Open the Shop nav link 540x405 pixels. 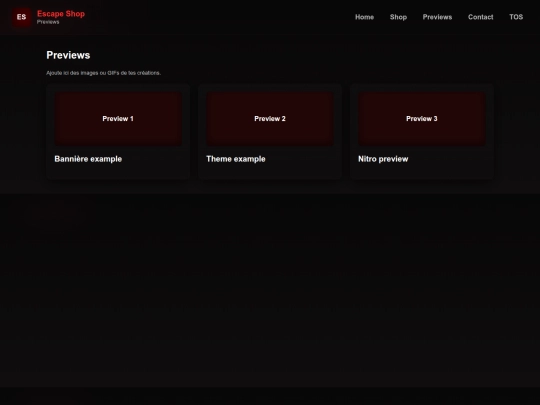click(398, 17)
